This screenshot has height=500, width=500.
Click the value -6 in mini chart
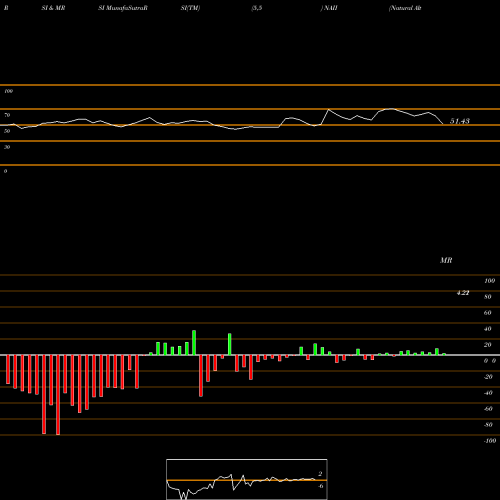[320, 486]
